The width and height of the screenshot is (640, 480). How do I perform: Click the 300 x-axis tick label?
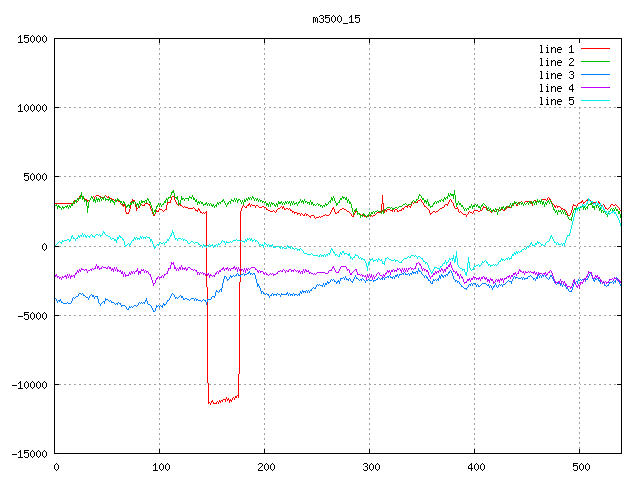pos(369,467)
